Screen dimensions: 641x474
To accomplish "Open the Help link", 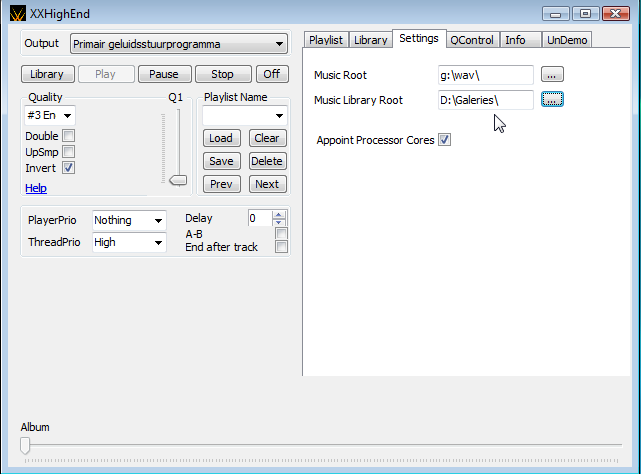I will point(36,188).
